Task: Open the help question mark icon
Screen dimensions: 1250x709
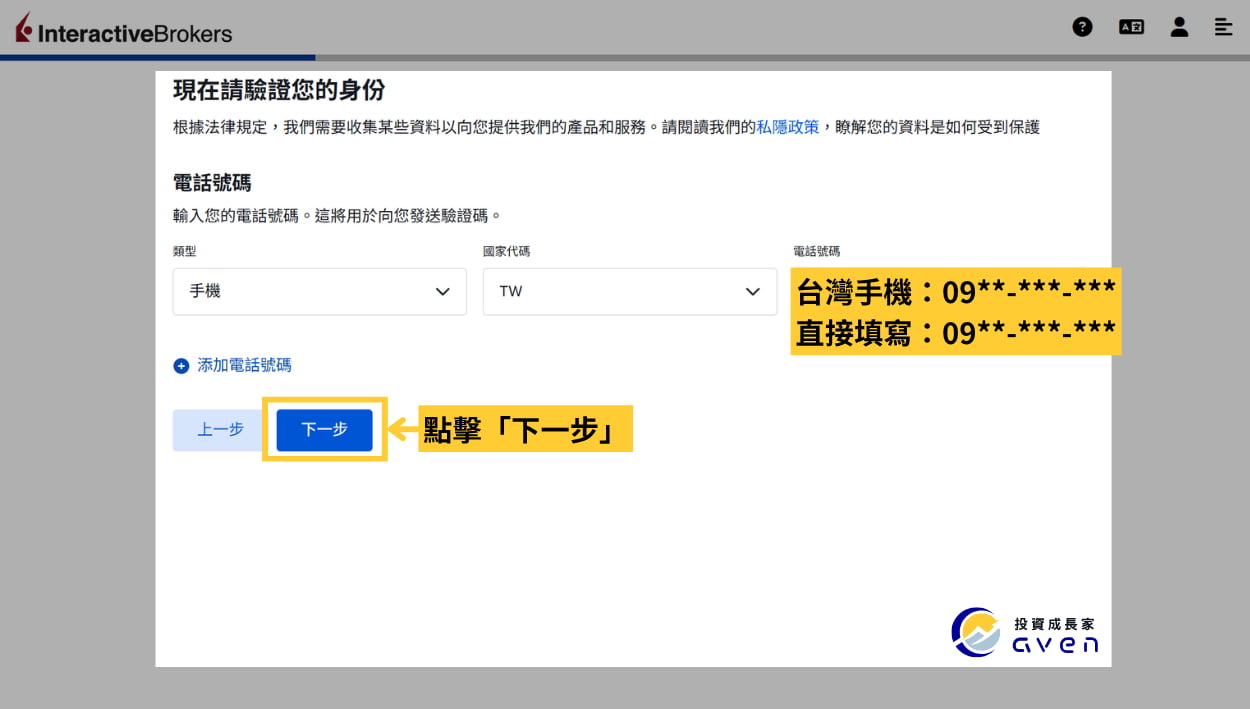Action: pos(1082,27)
